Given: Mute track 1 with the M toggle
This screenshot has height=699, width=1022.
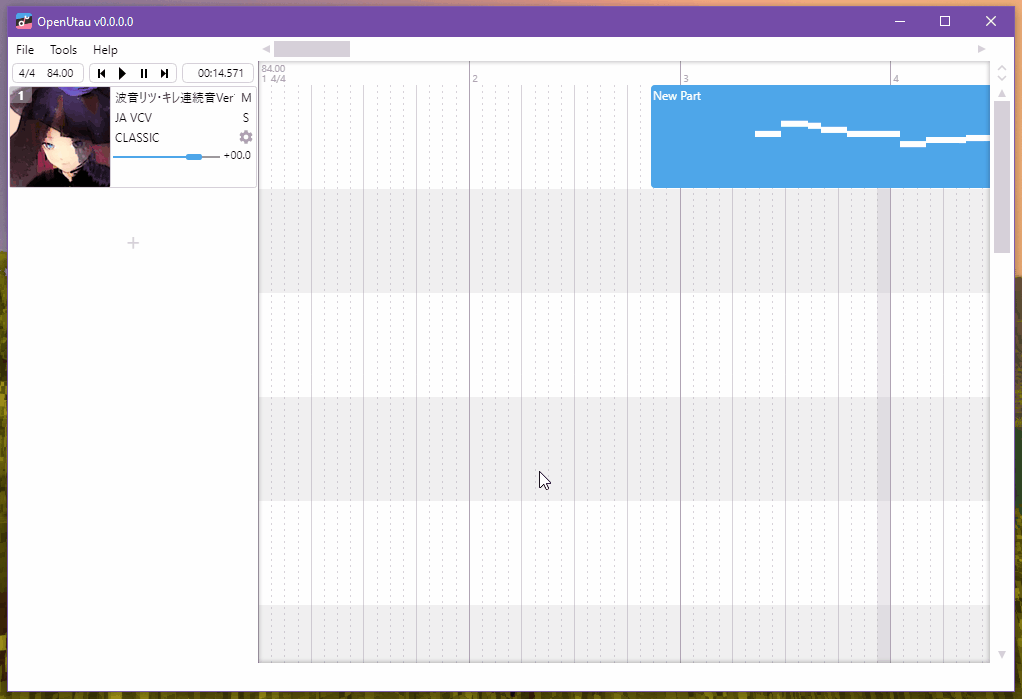Looking at the screenshot, I should coord(246,97).
